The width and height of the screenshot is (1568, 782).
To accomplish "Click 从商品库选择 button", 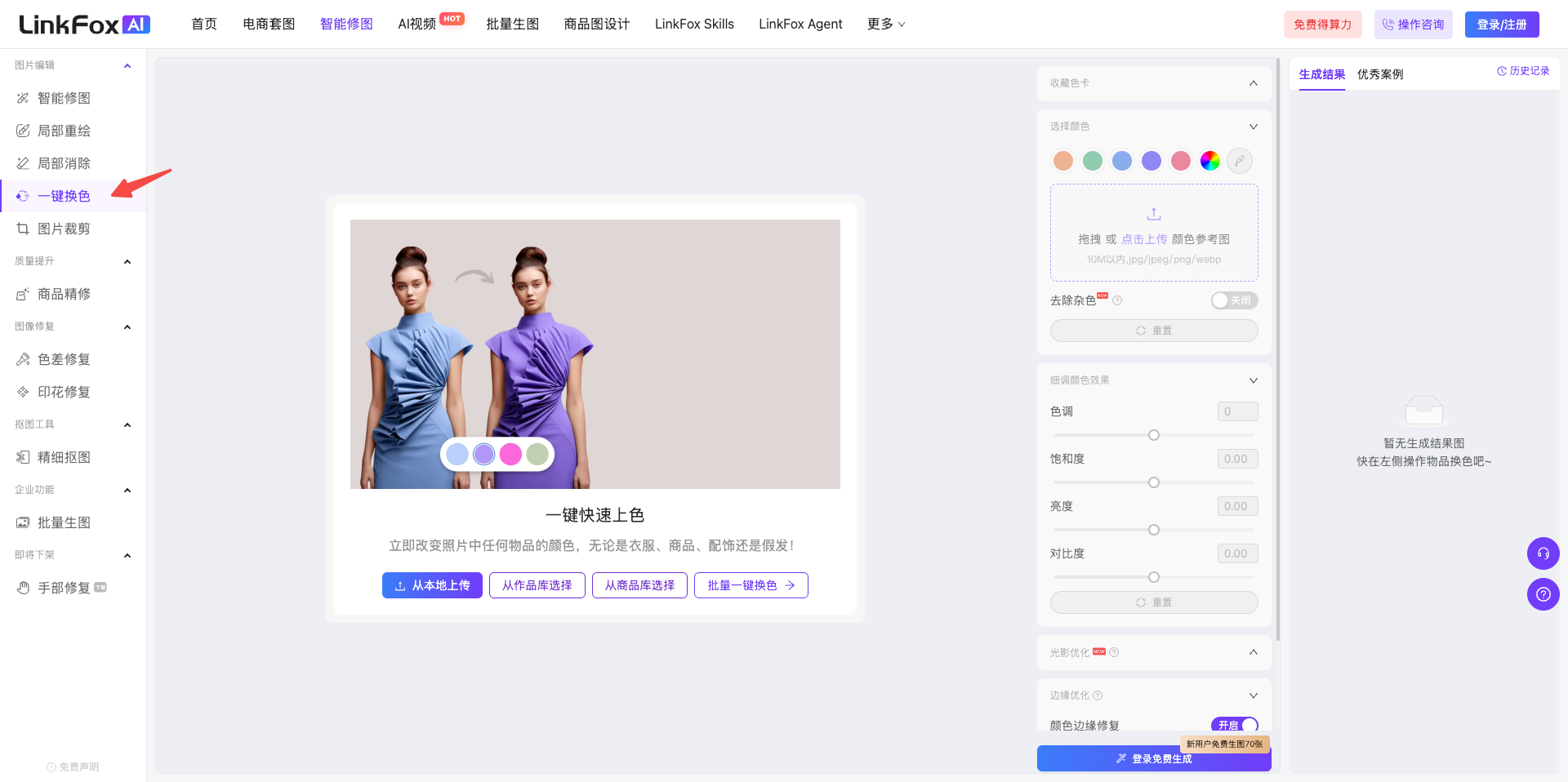I will 639,585.
